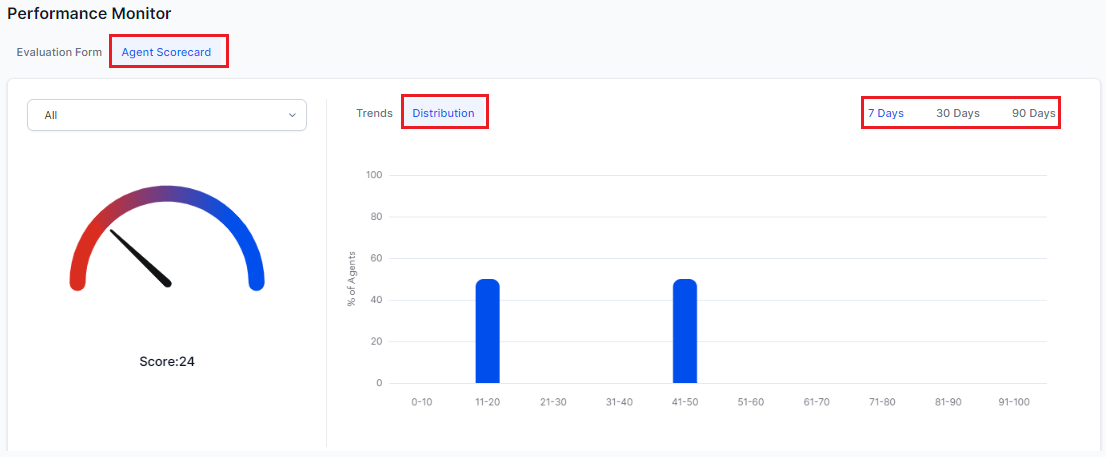Click the Performance Monitor heading

click(89, 14)
